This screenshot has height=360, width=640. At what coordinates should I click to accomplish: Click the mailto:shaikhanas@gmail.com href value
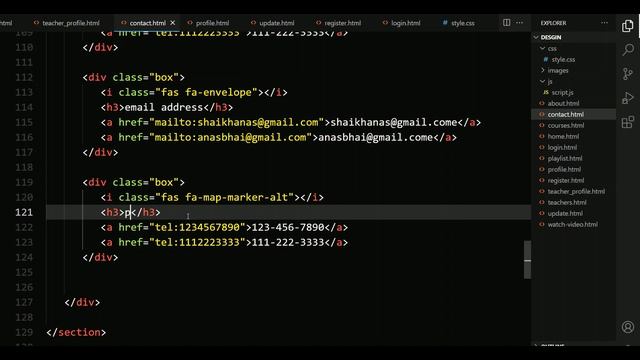pyautogui.click(x=236, y=122)
